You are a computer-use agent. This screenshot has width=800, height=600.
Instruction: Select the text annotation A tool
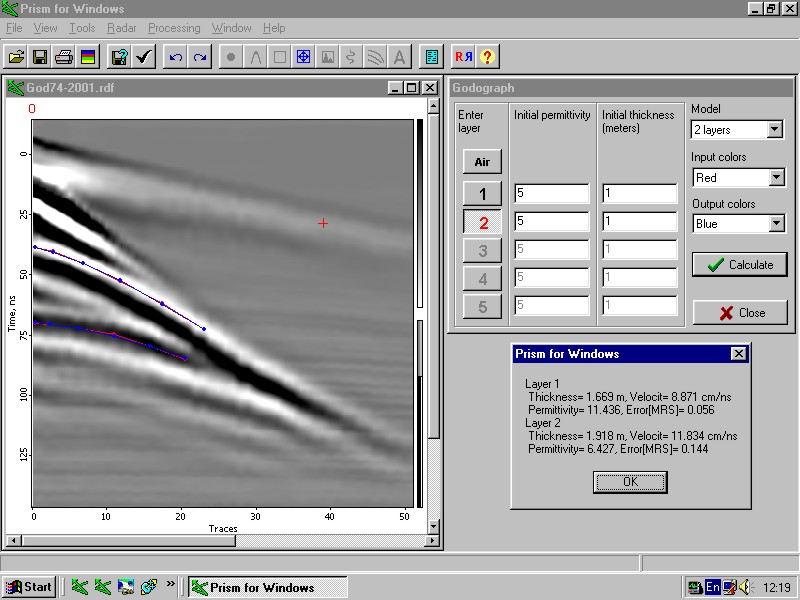coord(399,57)
